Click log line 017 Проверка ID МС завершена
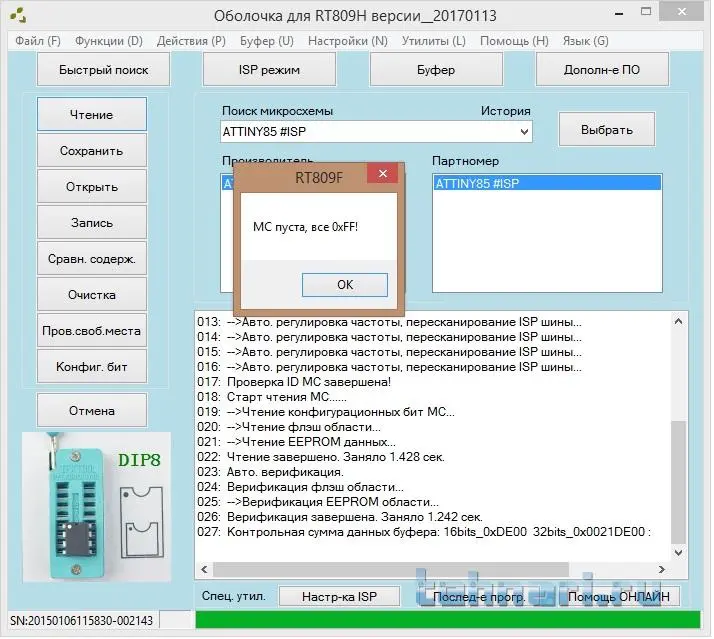The height and width of the screenshot is (639, 714). point(294,382)
